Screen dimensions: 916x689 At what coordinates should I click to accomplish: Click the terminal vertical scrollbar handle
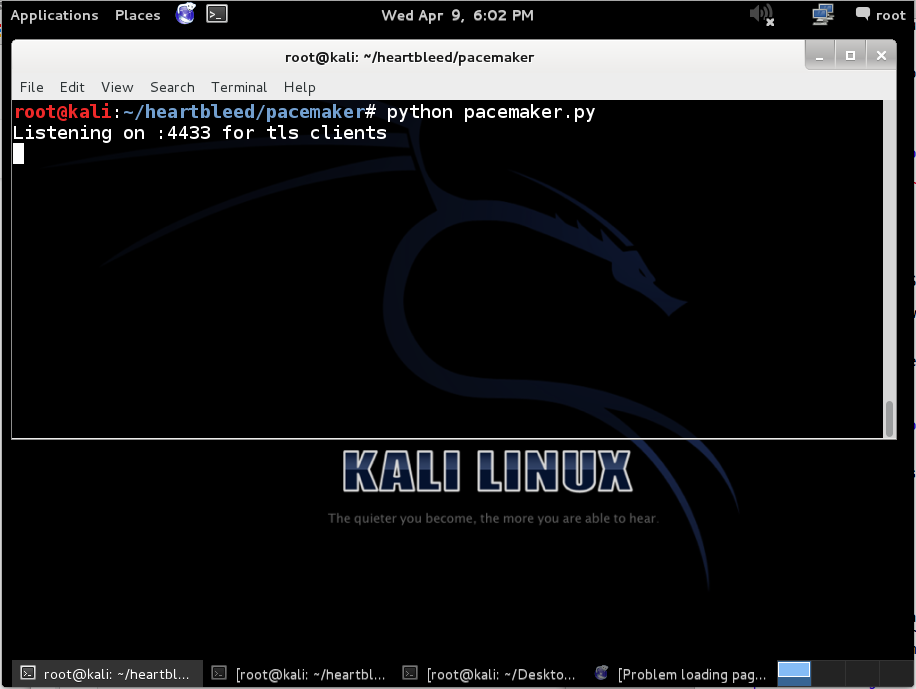[889, 418]
